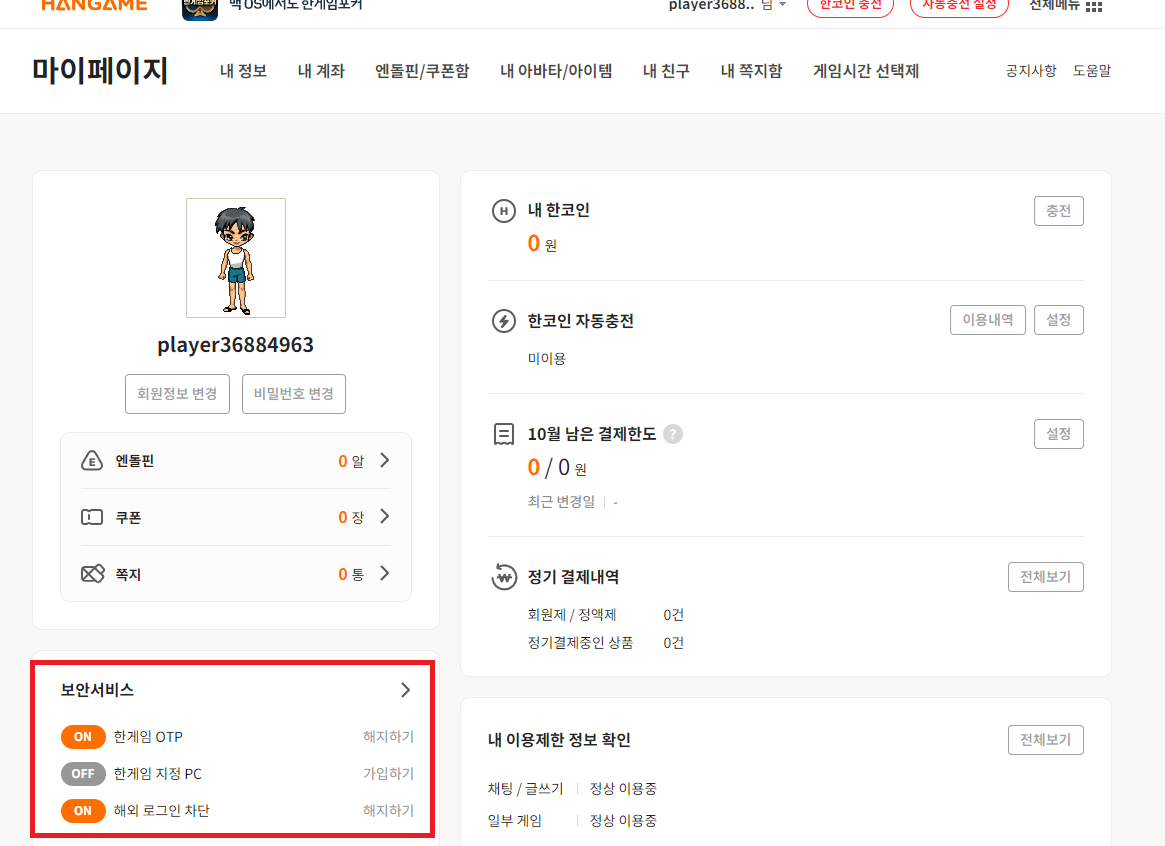Open 이용내역 for 한코인 자동충전
This screenshot has width=1165, height=846.
point(987,320)
